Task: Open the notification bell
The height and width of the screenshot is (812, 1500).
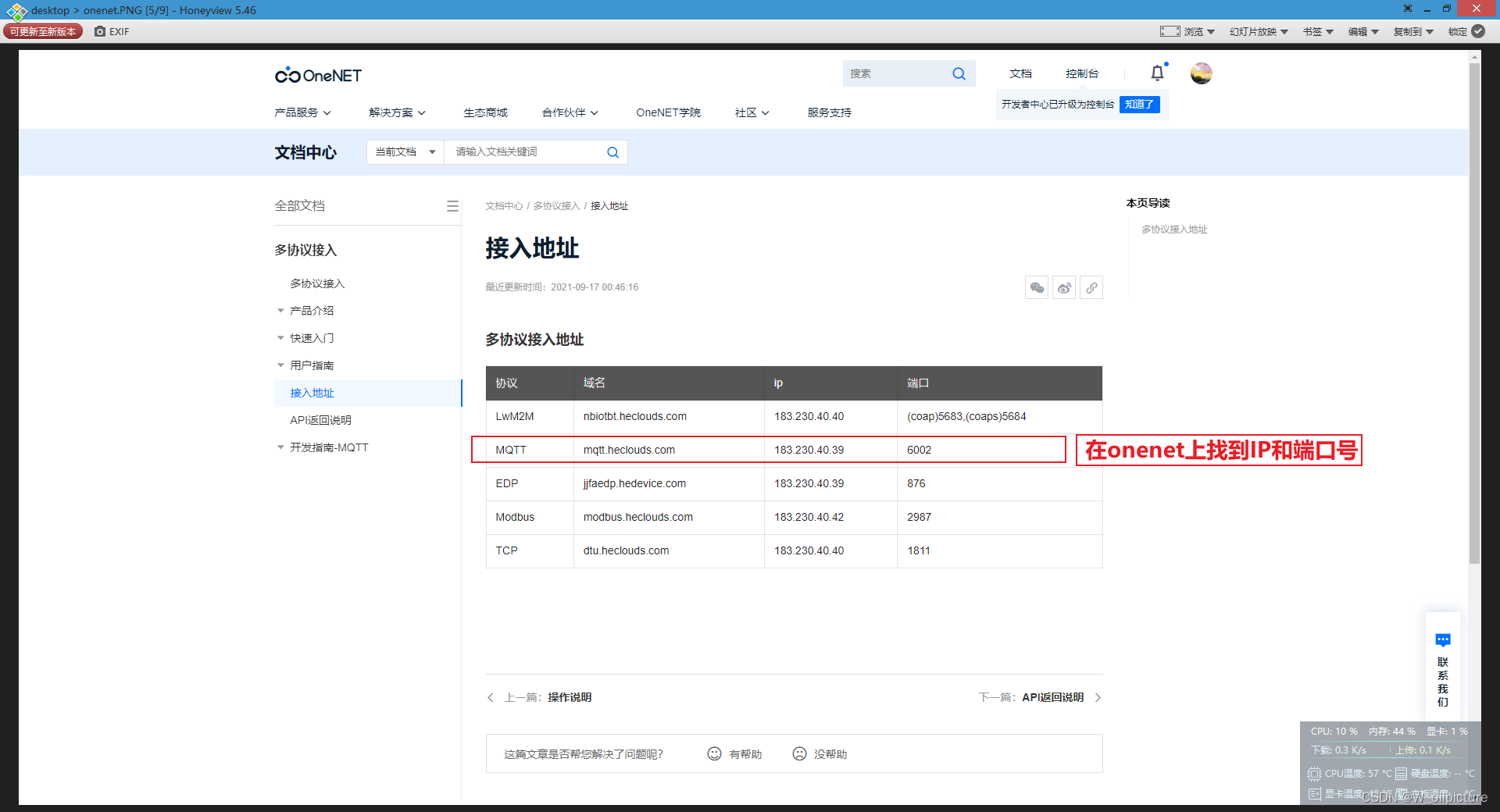Action: pos(1158,73)
